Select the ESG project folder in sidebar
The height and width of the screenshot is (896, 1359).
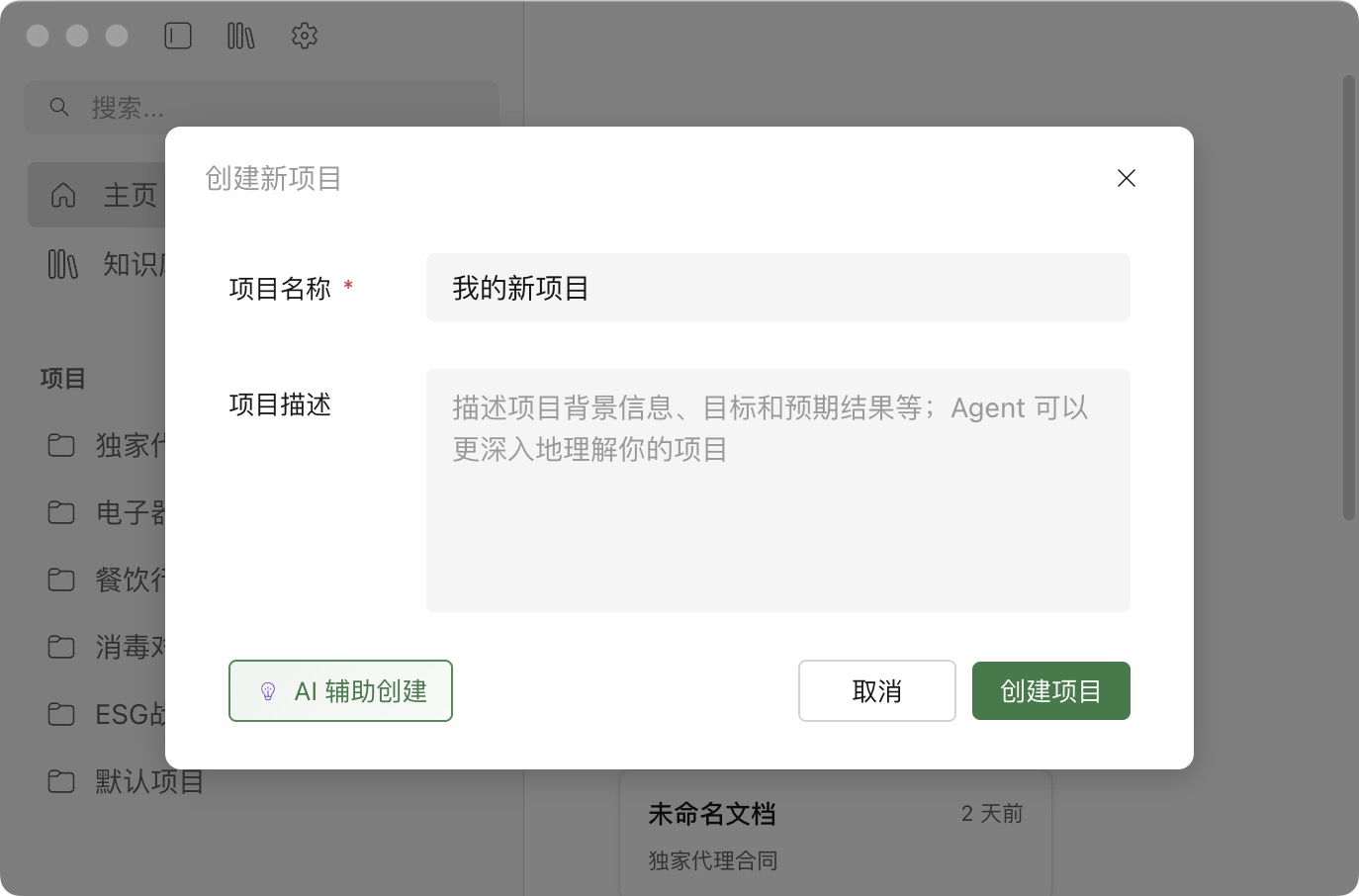click(109, 714)
